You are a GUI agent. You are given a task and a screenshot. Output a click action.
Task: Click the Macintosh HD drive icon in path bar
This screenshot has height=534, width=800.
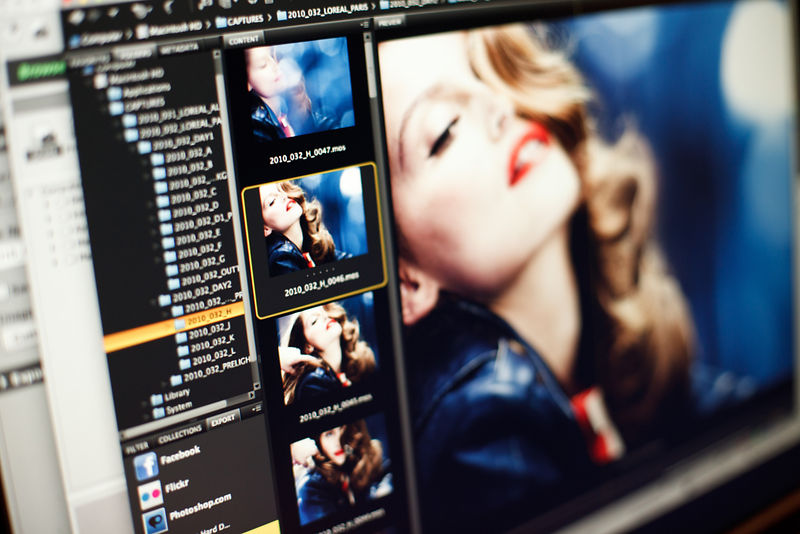coord(142,31)
